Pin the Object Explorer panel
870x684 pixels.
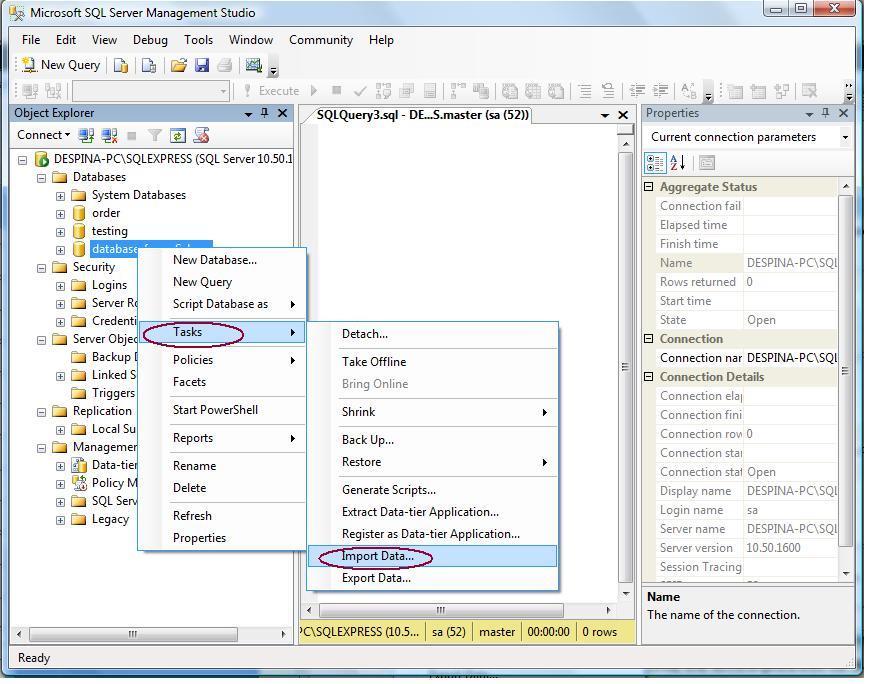coord(265,113)
